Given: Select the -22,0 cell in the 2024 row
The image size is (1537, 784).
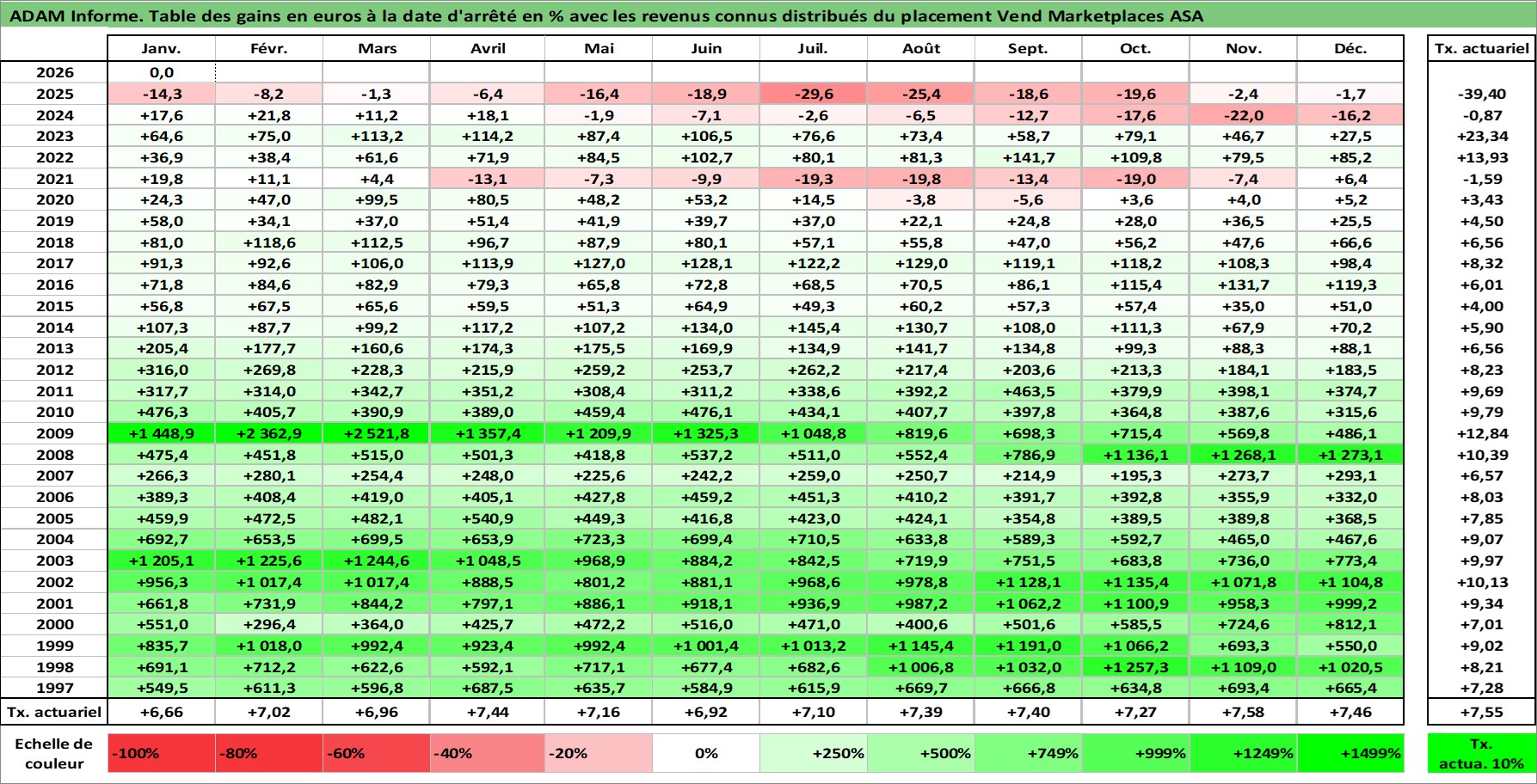Looking at the screenshot, I should [1243, 115].
